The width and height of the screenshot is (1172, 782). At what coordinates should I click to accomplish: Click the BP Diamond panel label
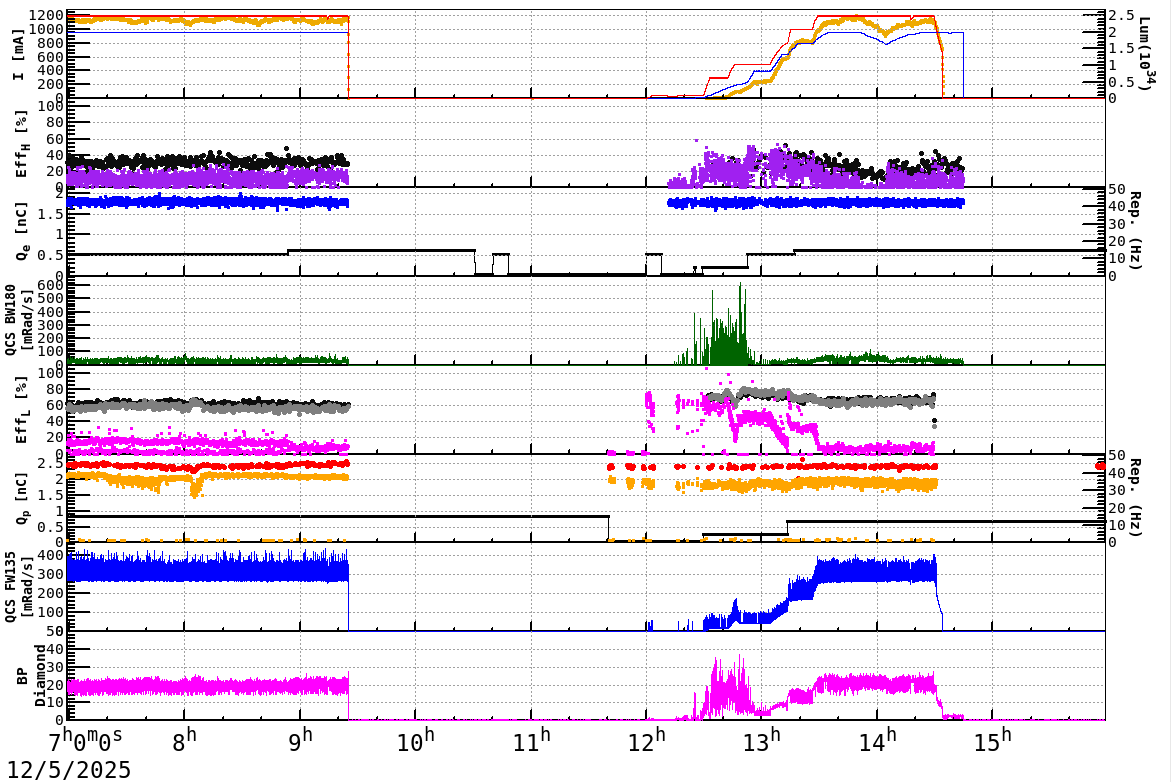[30, 676]
